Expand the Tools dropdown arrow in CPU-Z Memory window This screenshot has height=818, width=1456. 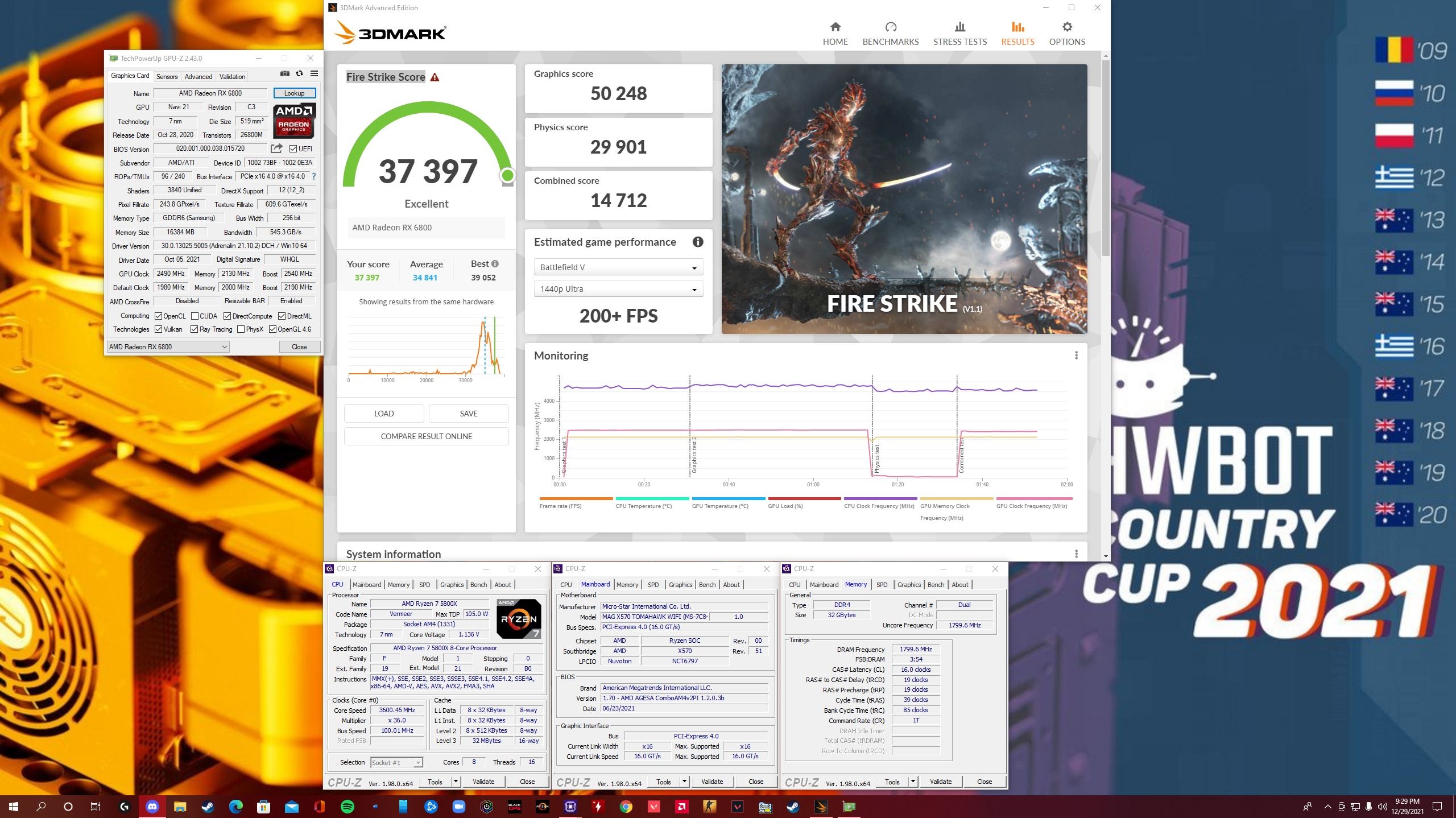point(913,782)
